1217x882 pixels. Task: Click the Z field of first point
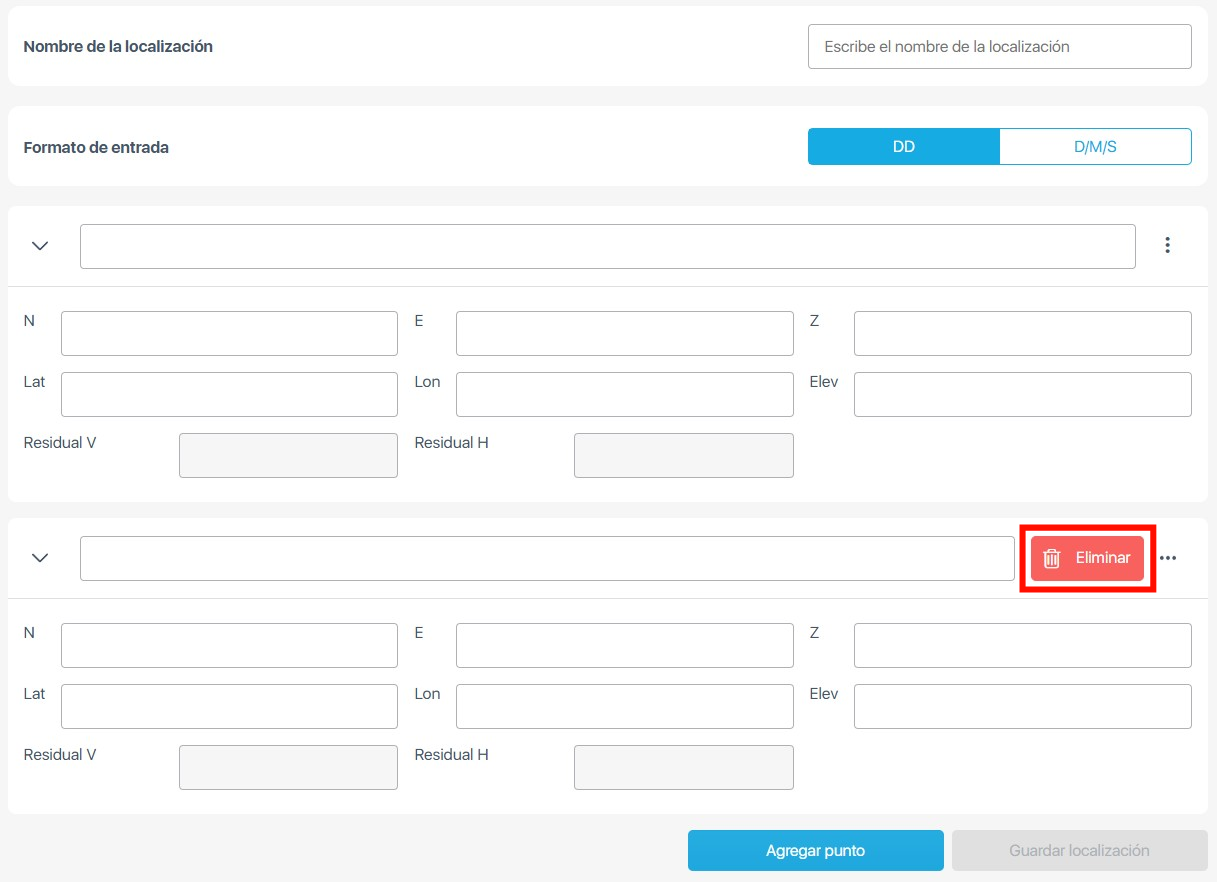click(x=1022, y=333)
